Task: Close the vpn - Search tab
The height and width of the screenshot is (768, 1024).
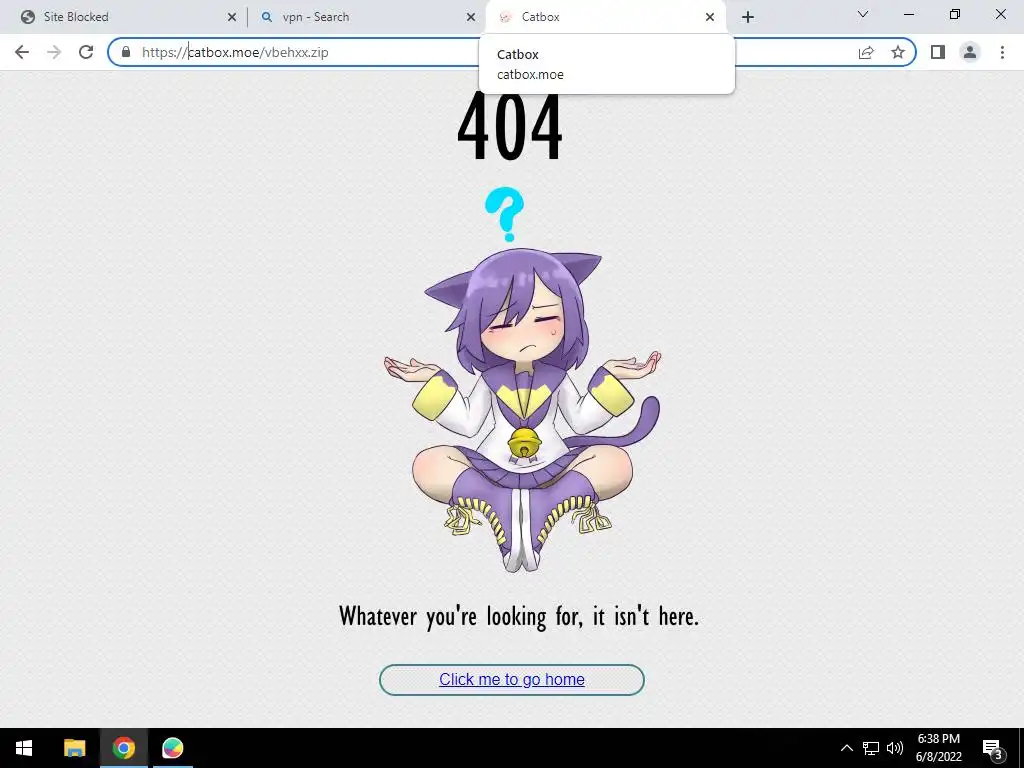Action: pos(471,17)
